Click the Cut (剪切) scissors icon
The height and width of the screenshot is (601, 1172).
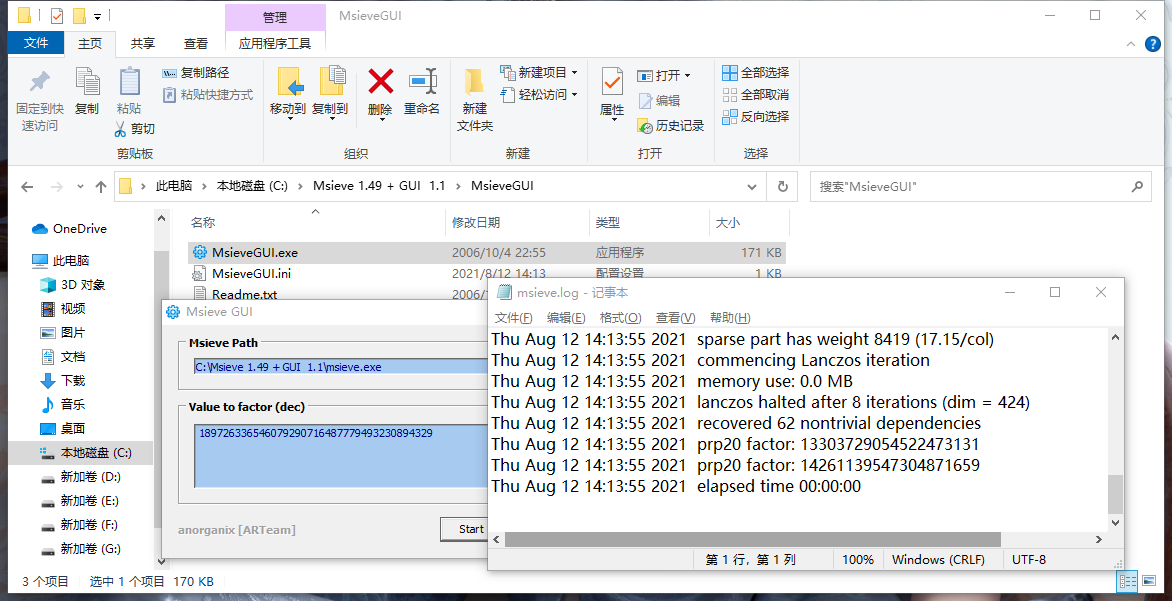pos(120,129)
